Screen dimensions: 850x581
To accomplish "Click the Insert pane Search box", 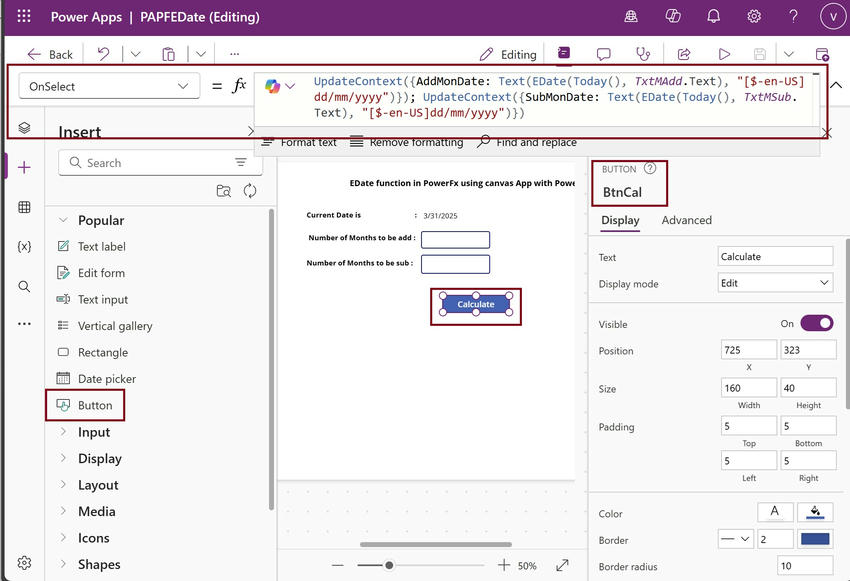I will 160,163.
